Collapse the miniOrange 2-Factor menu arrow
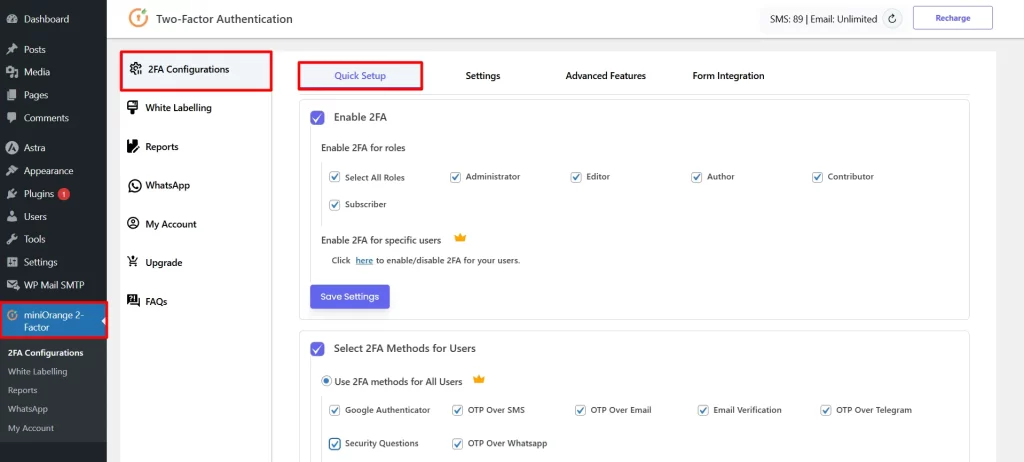The width and height of the screenshot is (1024, 462). 104,320
